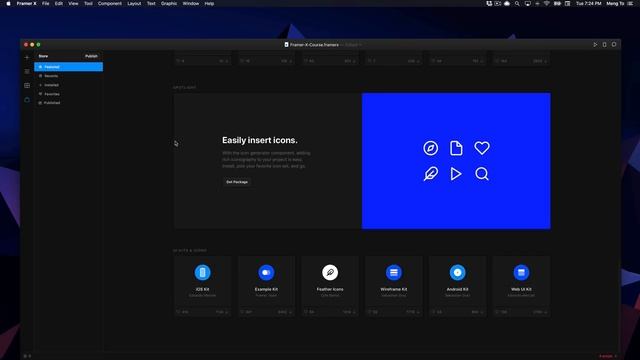
Task: Click the plus insert icon in left sidebar
Action: 27,58
